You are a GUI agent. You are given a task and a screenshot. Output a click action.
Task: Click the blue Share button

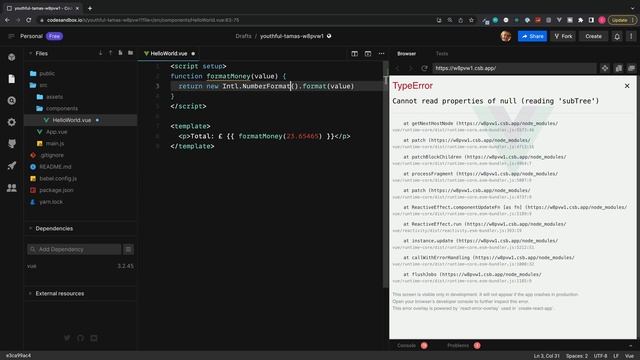coord(532,36)
